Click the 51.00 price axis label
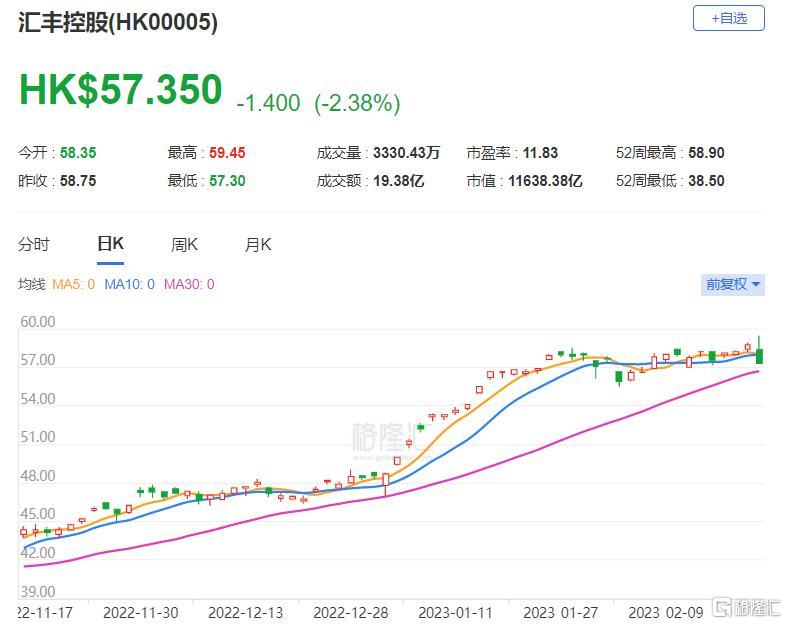The image size is (787, 624). (38, 437)
